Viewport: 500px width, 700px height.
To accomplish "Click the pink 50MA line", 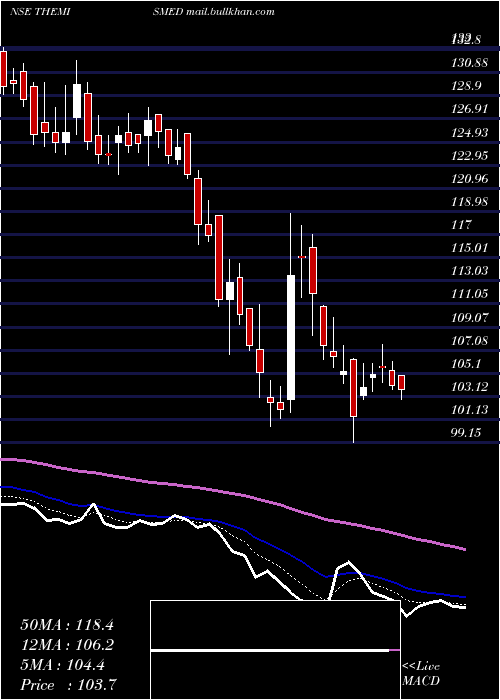I will pos(232,493).
